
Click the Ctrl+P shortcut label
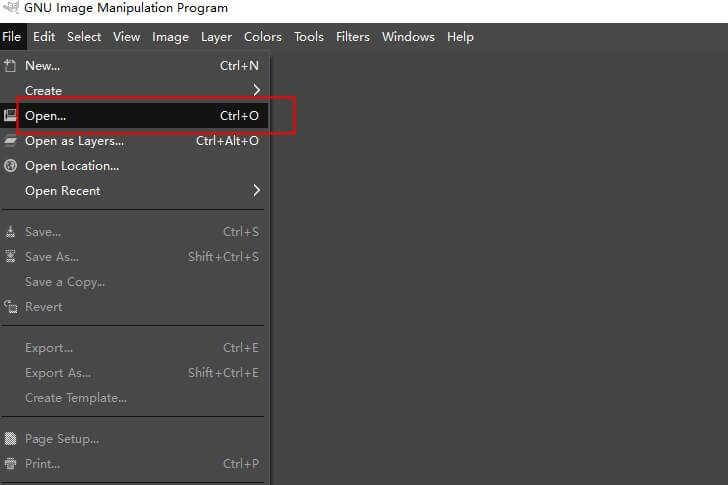coord(240,464)
